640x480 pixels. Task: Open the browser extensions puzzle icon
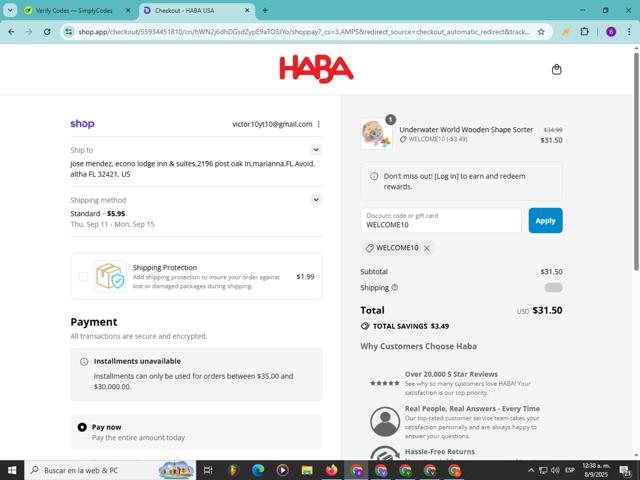point(584,32)
